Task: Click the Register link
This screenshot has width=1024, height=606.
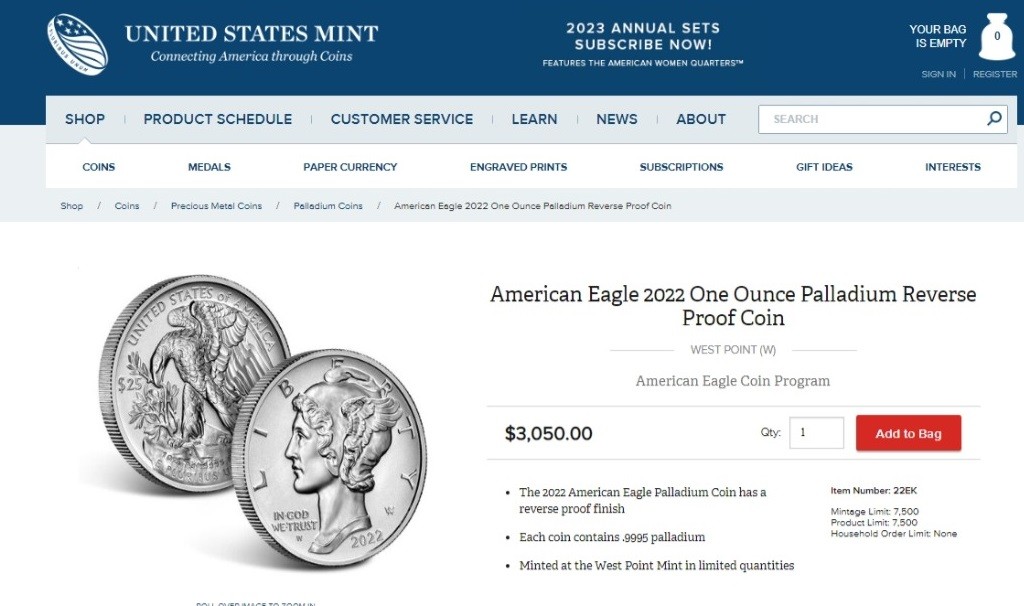Action: [x=995, y=74]
